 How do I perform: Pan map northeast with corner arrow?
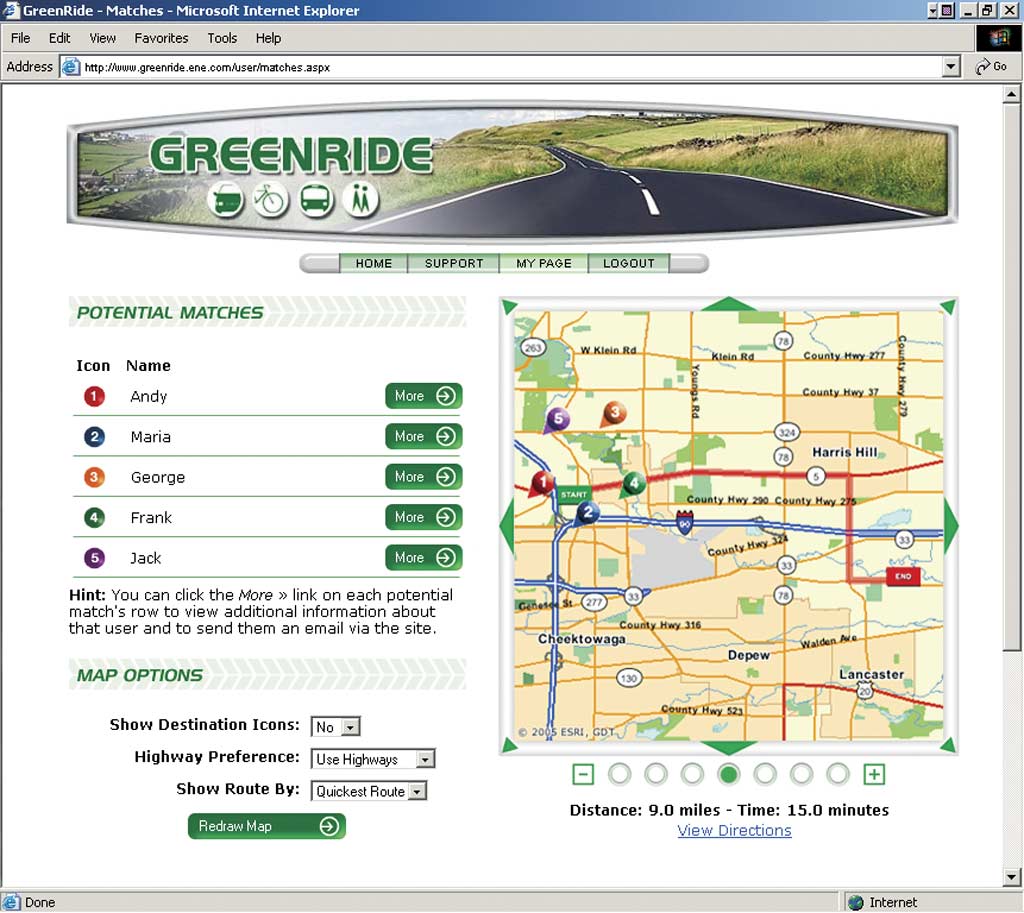(949, 306)
